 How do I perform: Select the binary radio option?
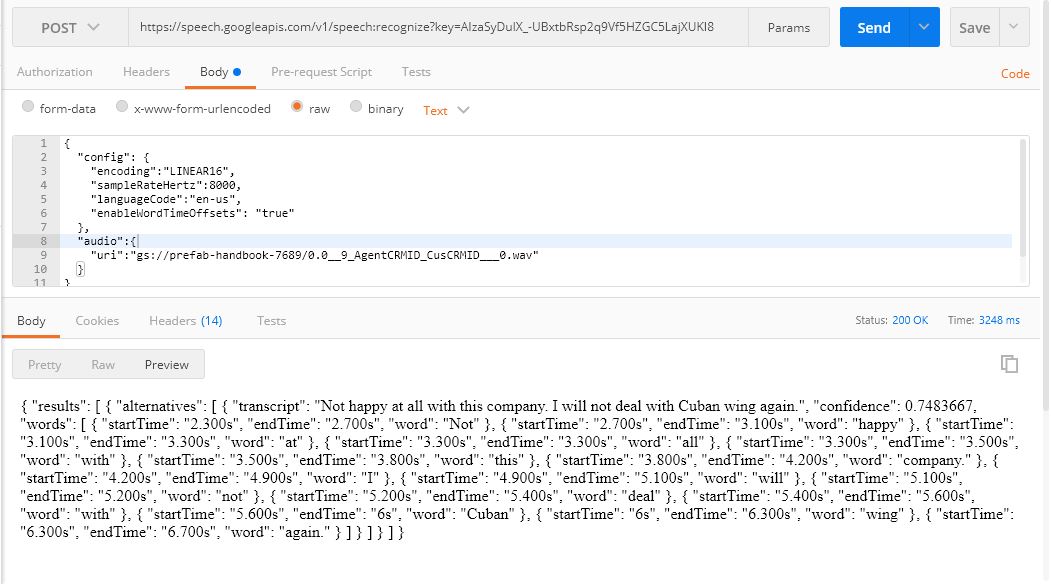(x=356, y=107)
